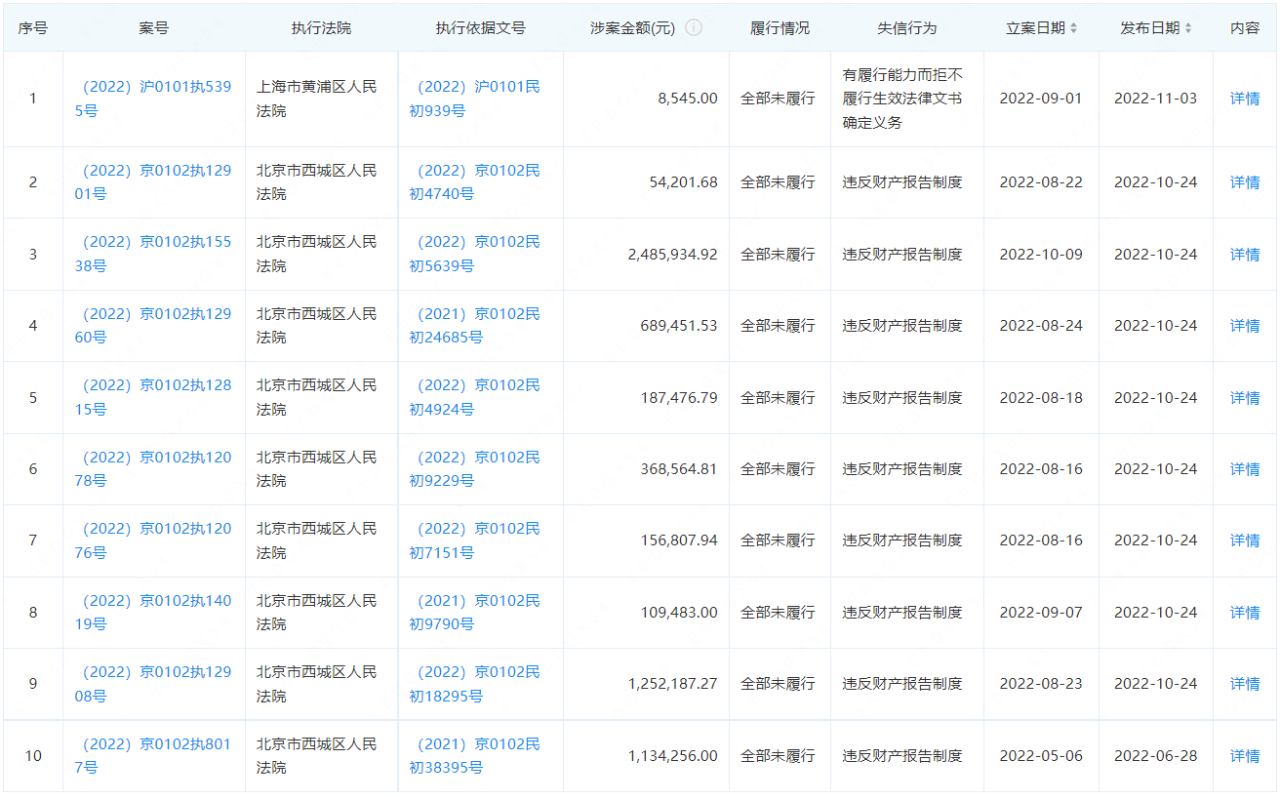The height and width of the screenshot is (797, 1280).
Task: Open case link (2022)沪0101执5395号
Action: [153, 99]
